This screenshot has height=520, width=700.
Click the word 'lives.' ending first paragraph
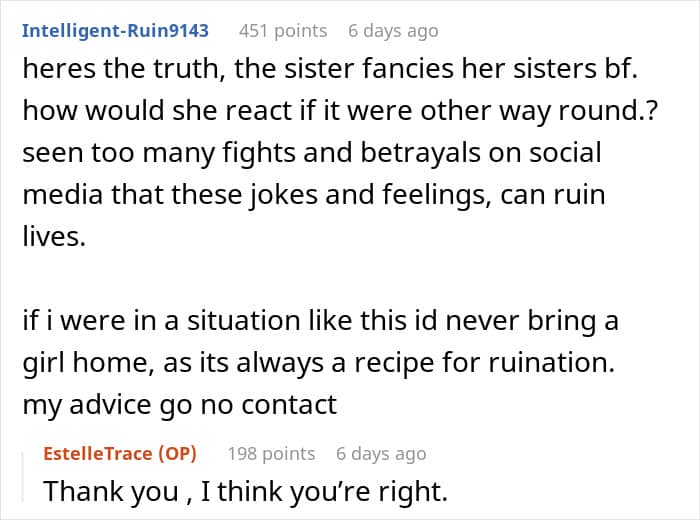click(54, 236)
